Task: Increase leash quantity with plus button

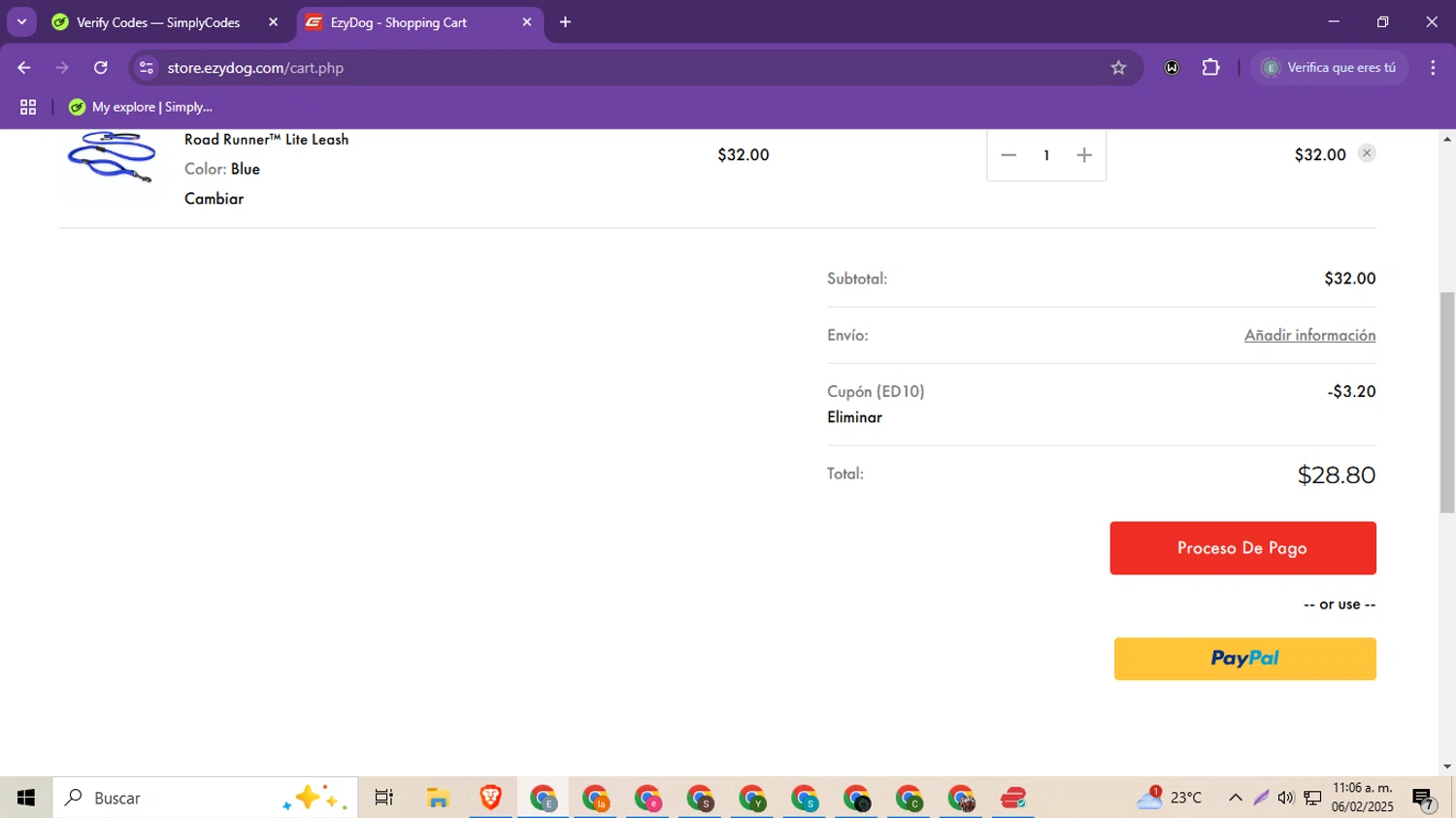Action: click(x=1084, y=155)
